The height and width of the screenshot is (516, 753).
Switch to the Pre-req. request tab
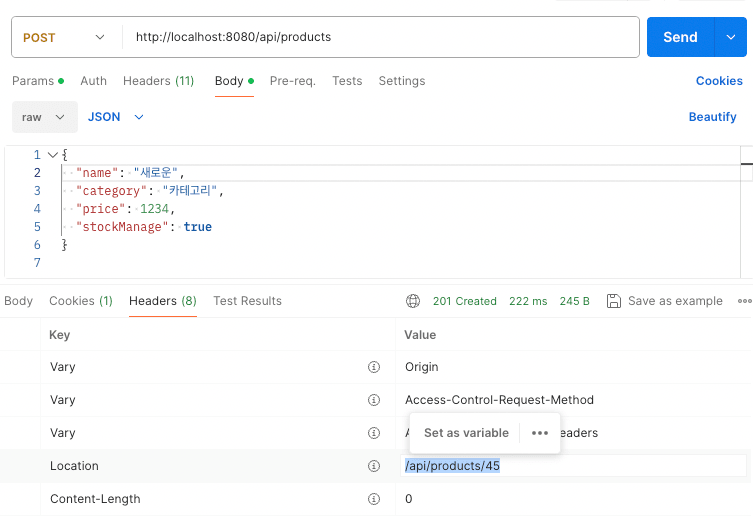pyautogui.click(x=292, y=81)
